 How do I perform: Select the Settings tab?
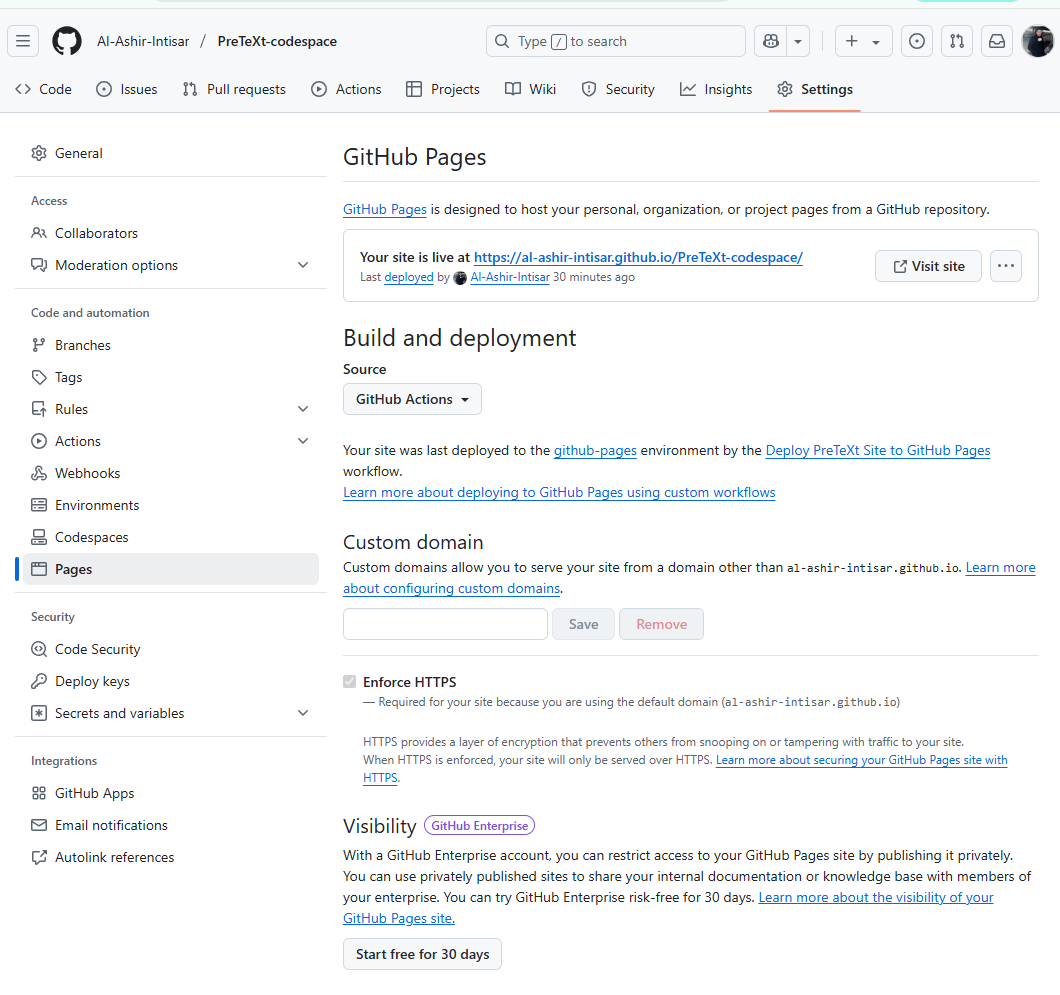(x=815, y=89)
